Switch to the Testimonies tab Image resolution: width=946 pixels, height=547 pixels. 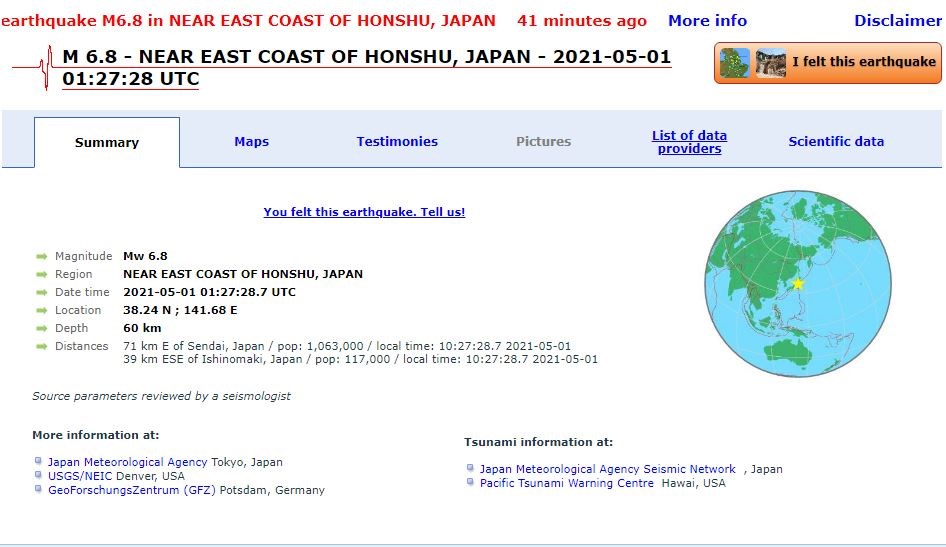397,142
